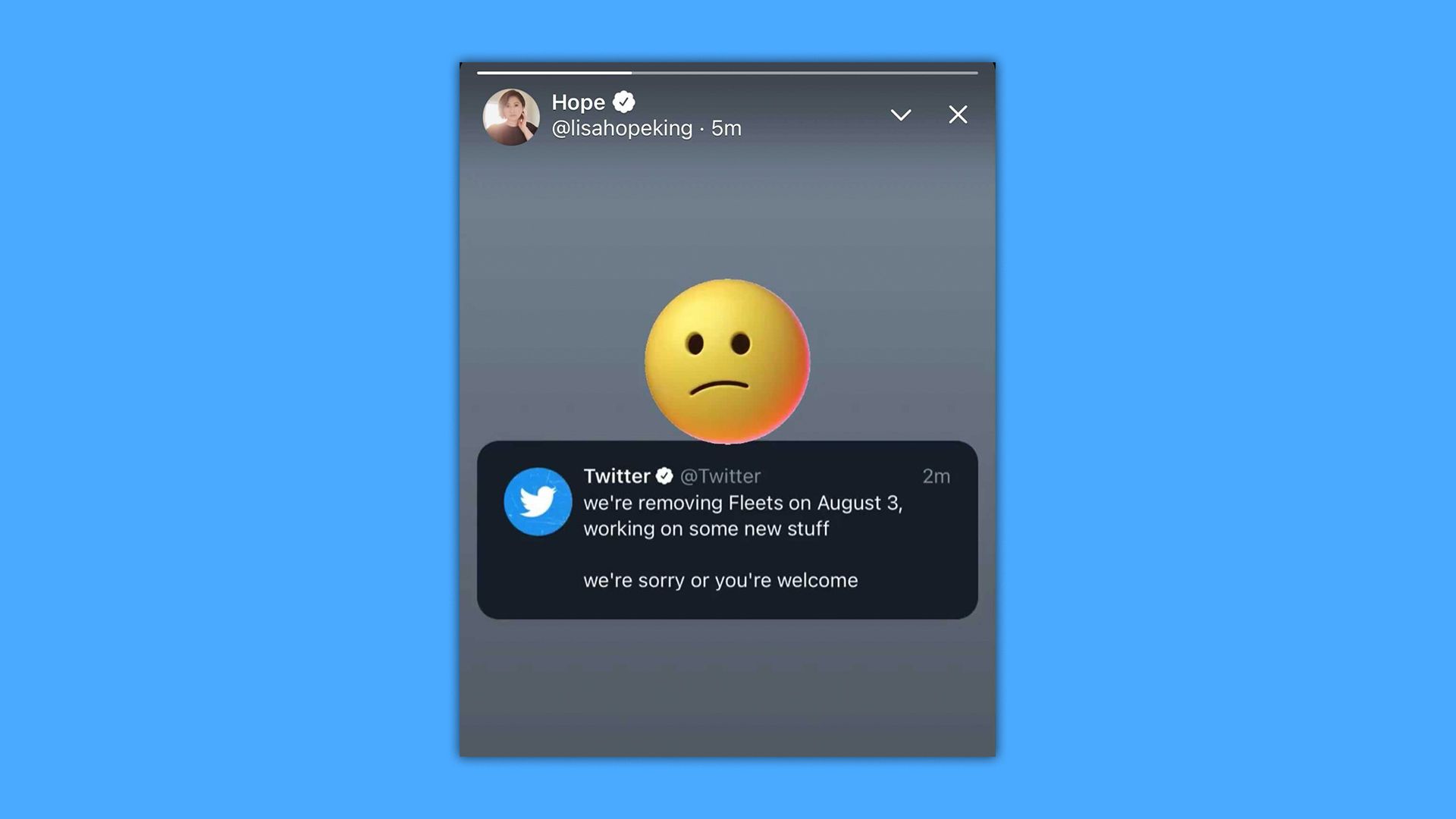This screenshot has height=819, width=1456.
Task: Open the @Twitter handle in embedded tweet
Action: tap(720, 476)
